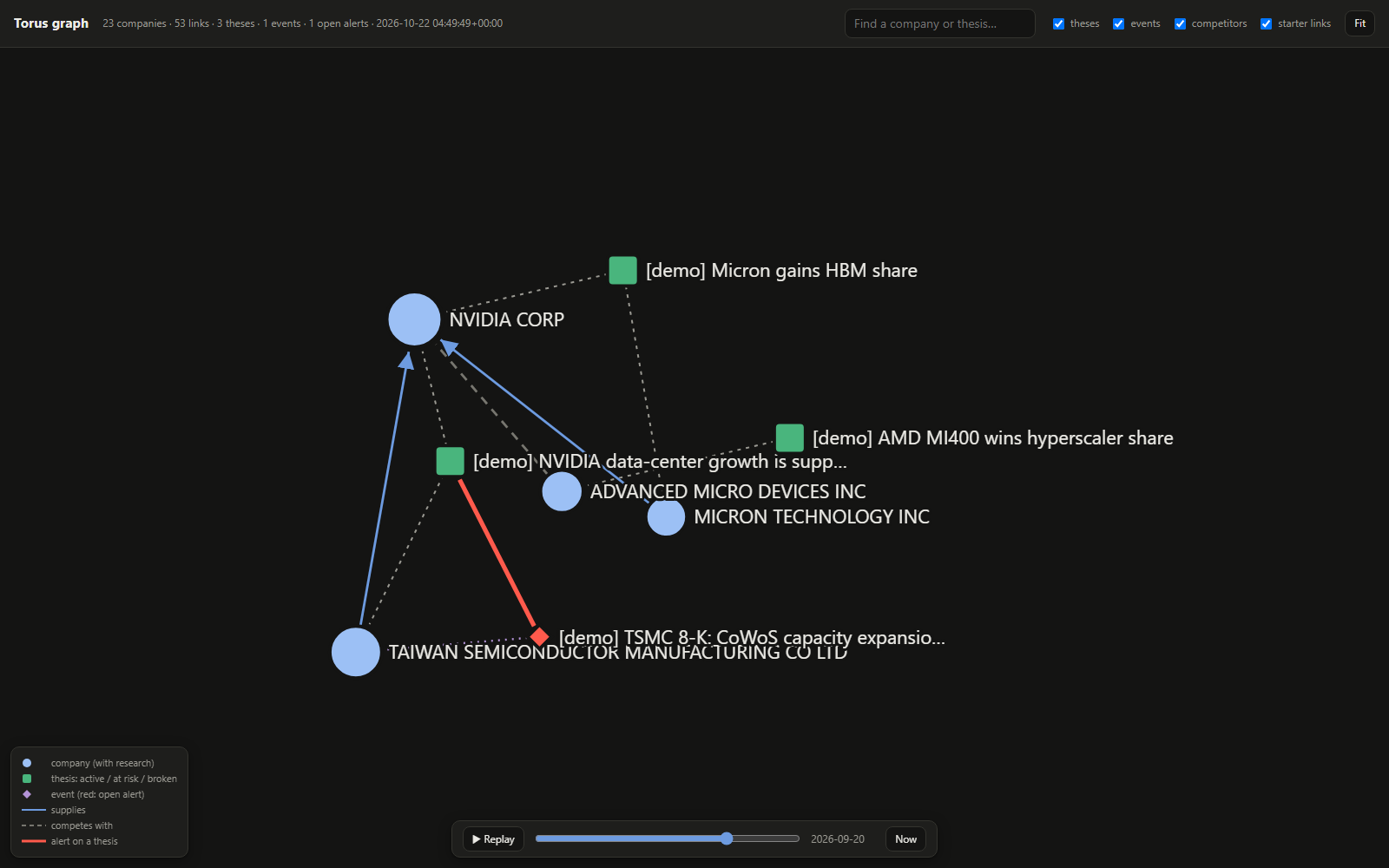Focus the Find a company or thesis field
This screenshot has height=868, width=1389.
pyautogui.click(x=939, y=23)
